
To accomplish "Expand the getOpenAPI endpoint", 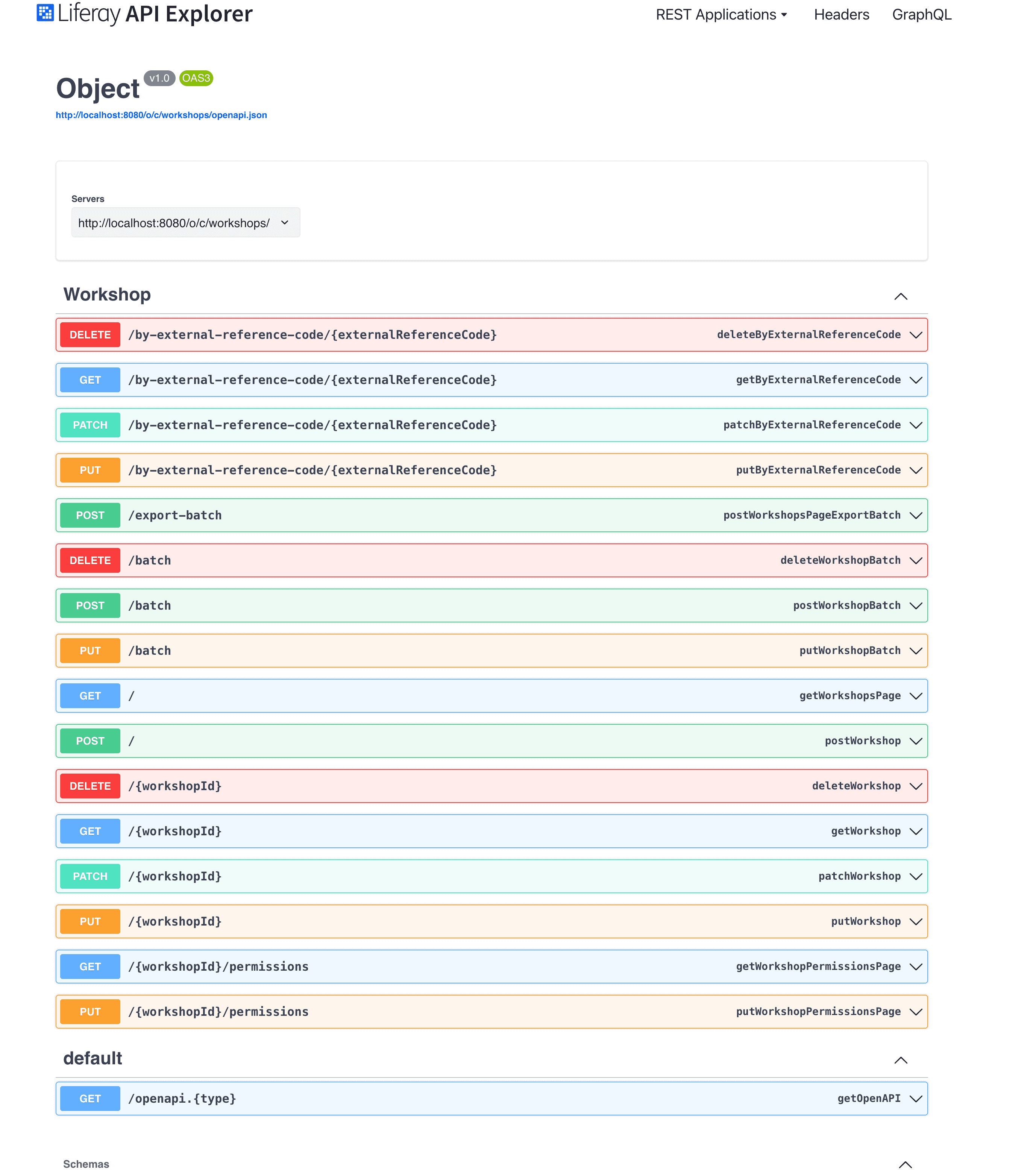I will (915, 1099).
